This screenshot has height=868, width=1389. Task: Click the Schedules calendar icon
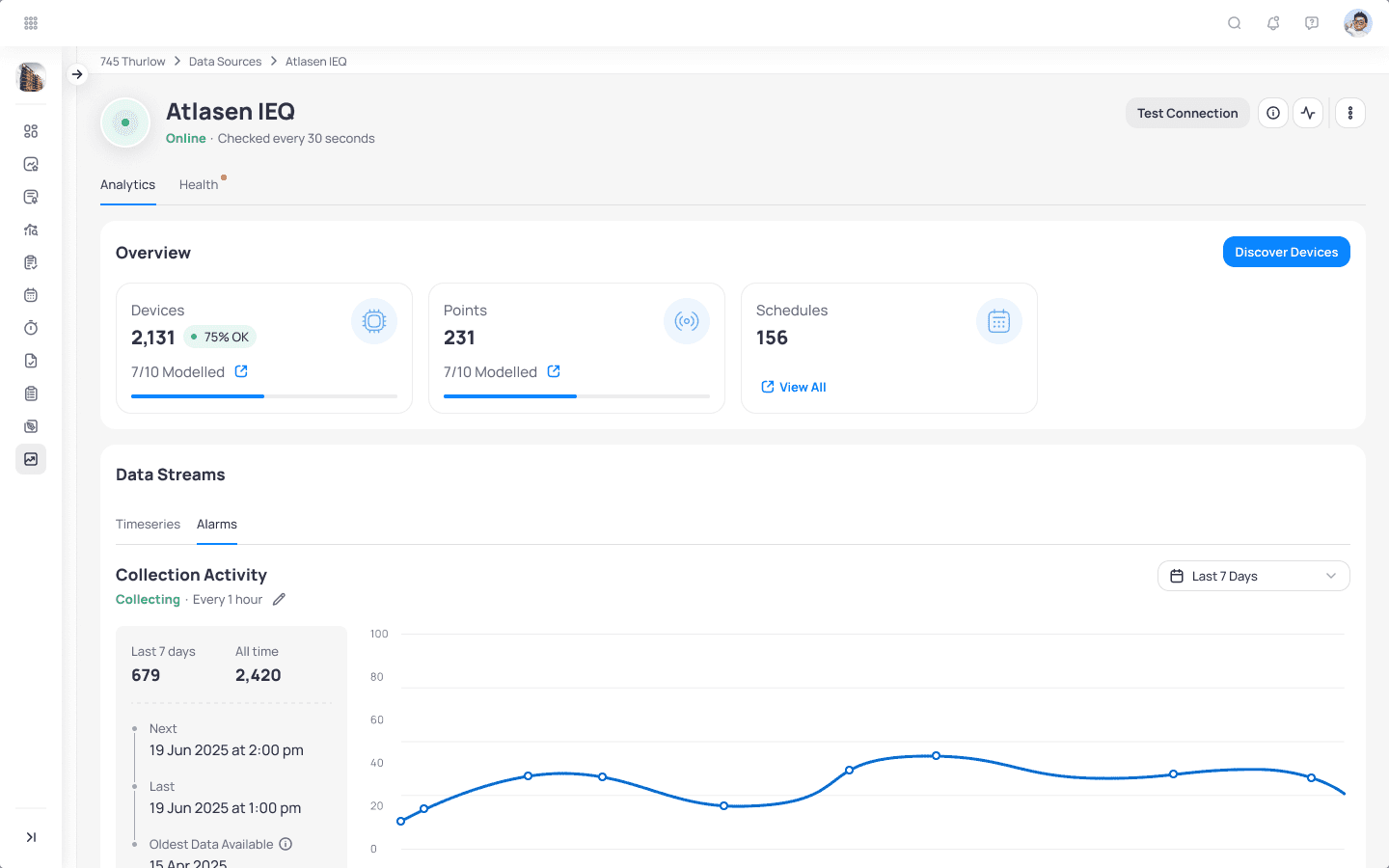(x=999, y=321)
